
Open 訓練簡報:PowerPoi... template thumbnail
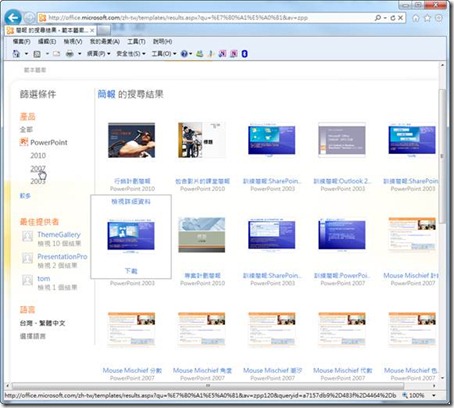pyautogui.click(x=342, y=234)
